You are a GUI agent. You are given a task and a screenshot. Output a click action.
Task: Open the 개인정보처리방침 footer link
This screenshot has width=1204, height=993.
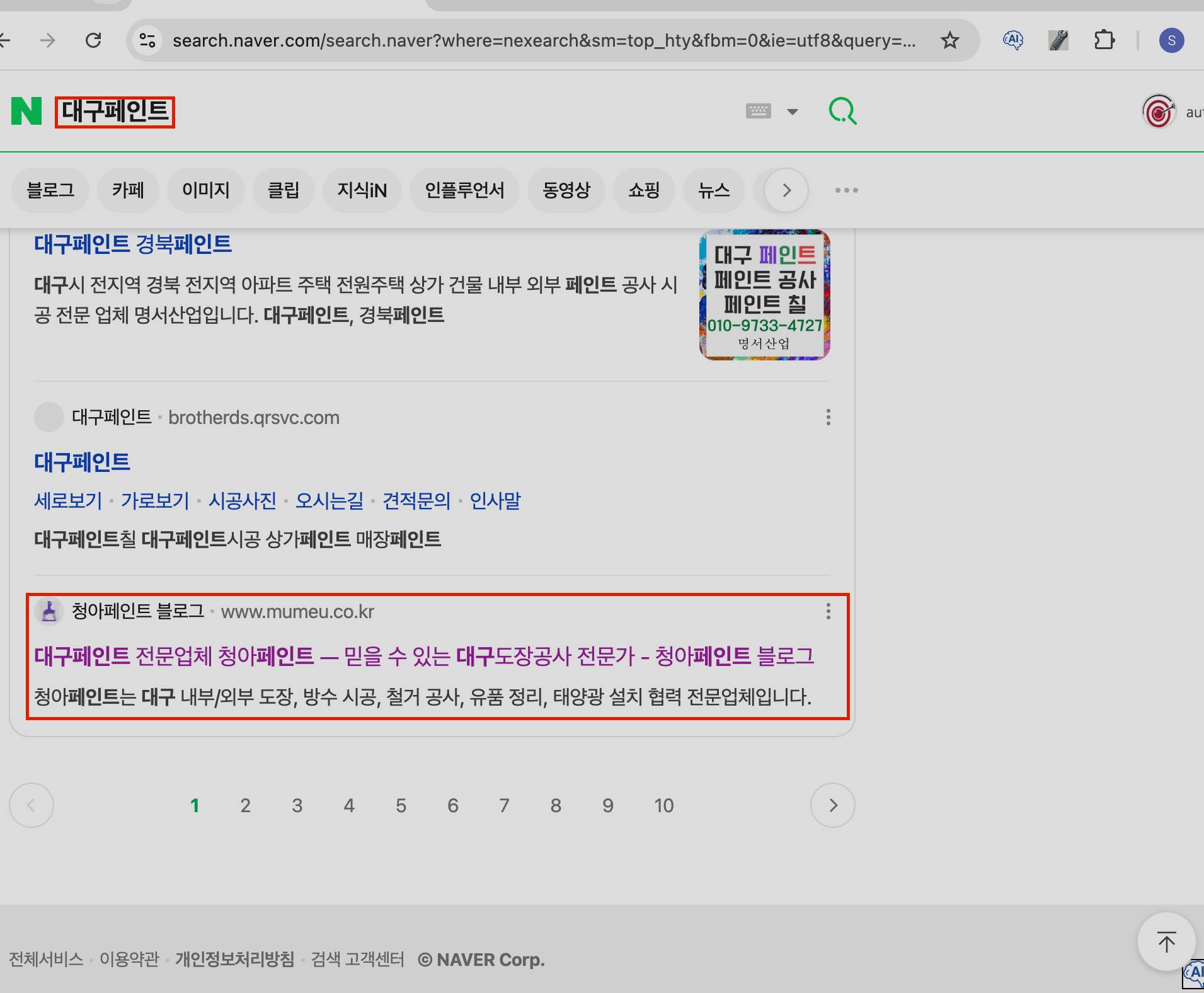pyautogui.click(x=235, y=960)
